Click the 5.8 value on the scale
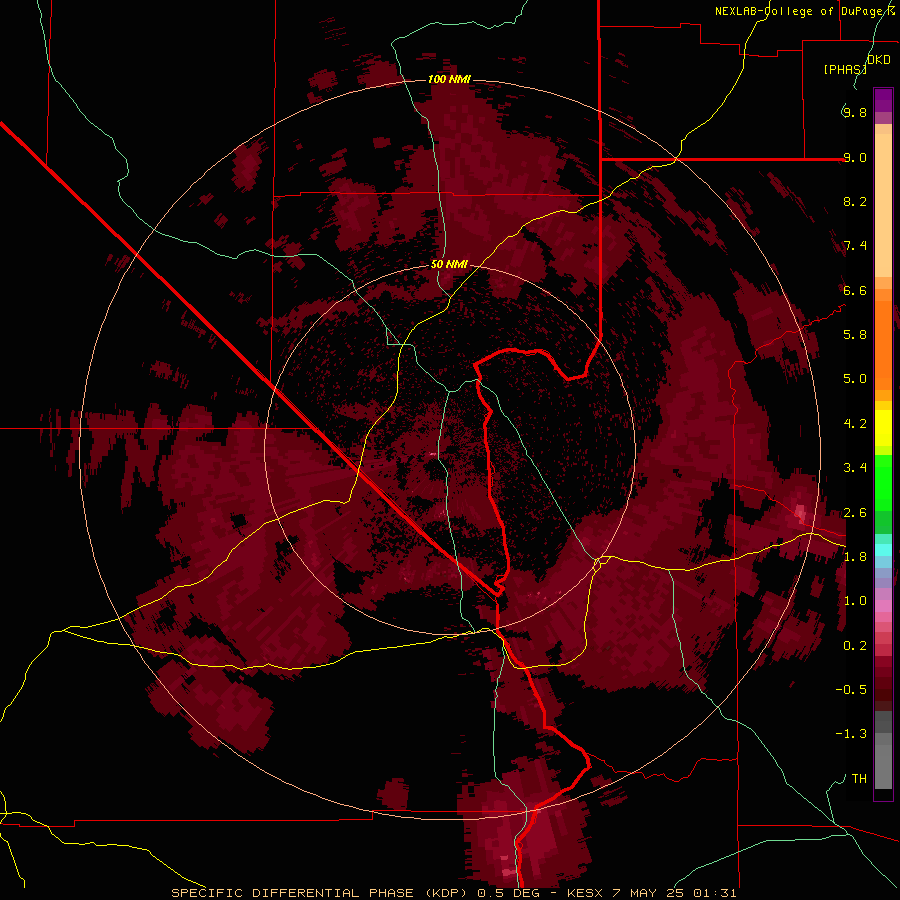This screenshot has width=900, height=900. (x=855, y=335)
